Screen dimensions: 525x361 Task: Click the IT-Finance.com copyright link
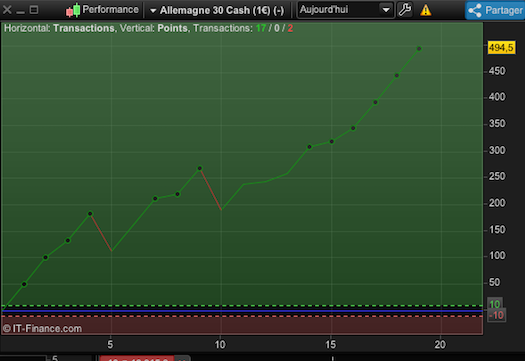click(x=42, y=329)
